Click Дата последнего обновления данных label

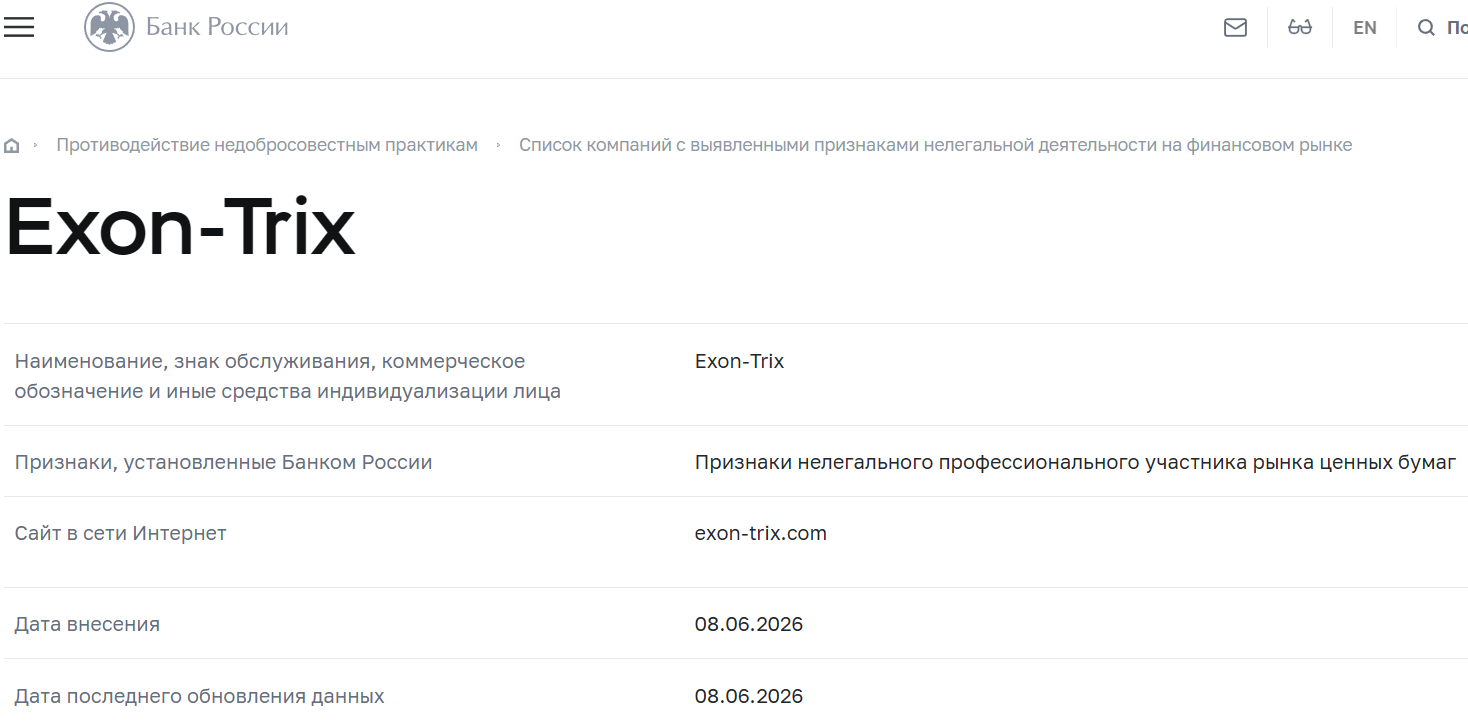199,696
